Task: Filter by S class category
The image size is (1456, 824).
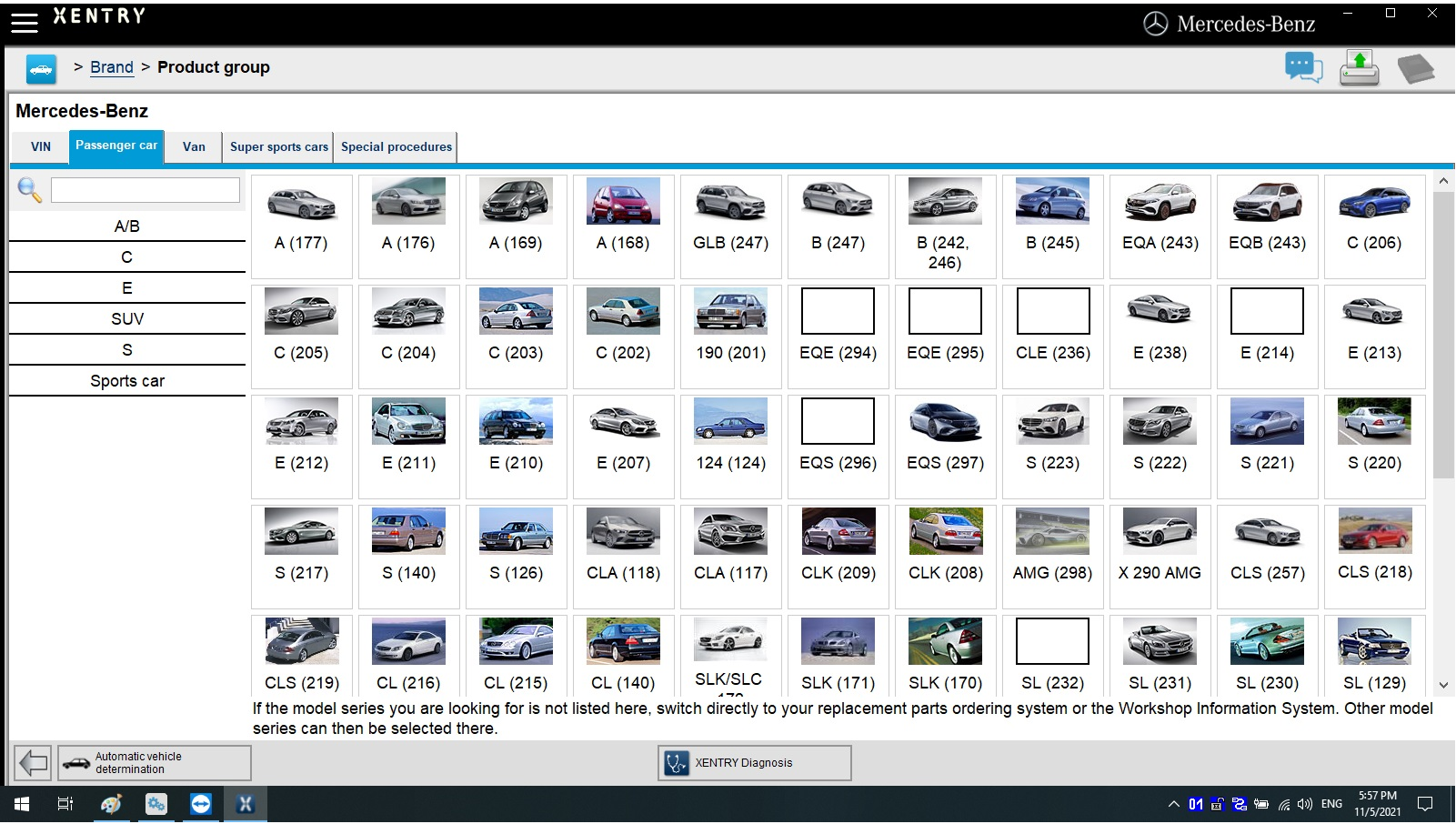Action: [x=127, y=350]
